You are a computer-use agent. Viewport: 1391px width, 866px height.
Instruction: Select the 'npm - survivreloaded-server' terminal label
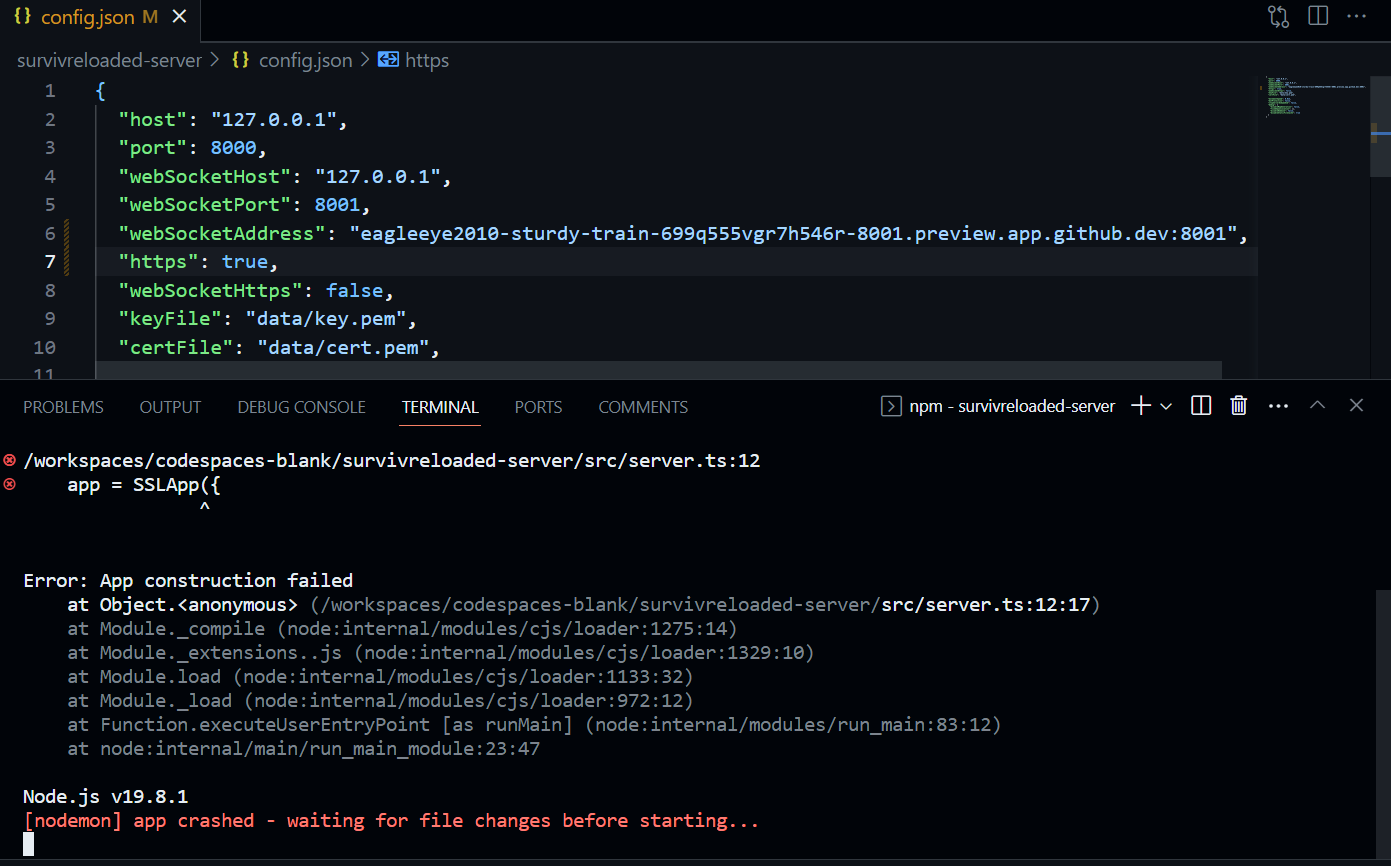(x=1012, y=406)
